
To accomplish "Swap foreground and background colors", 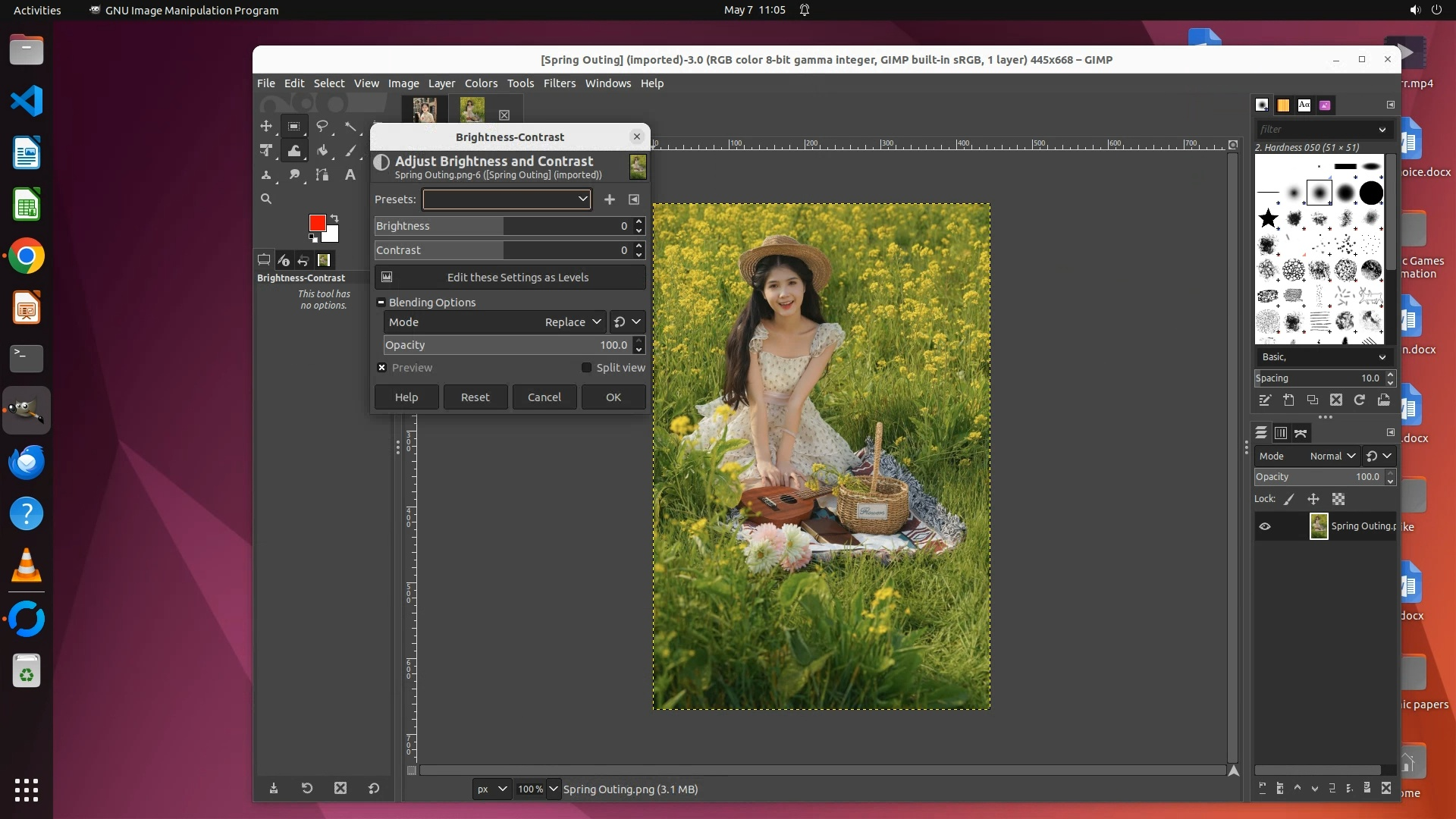I will 334,218.
